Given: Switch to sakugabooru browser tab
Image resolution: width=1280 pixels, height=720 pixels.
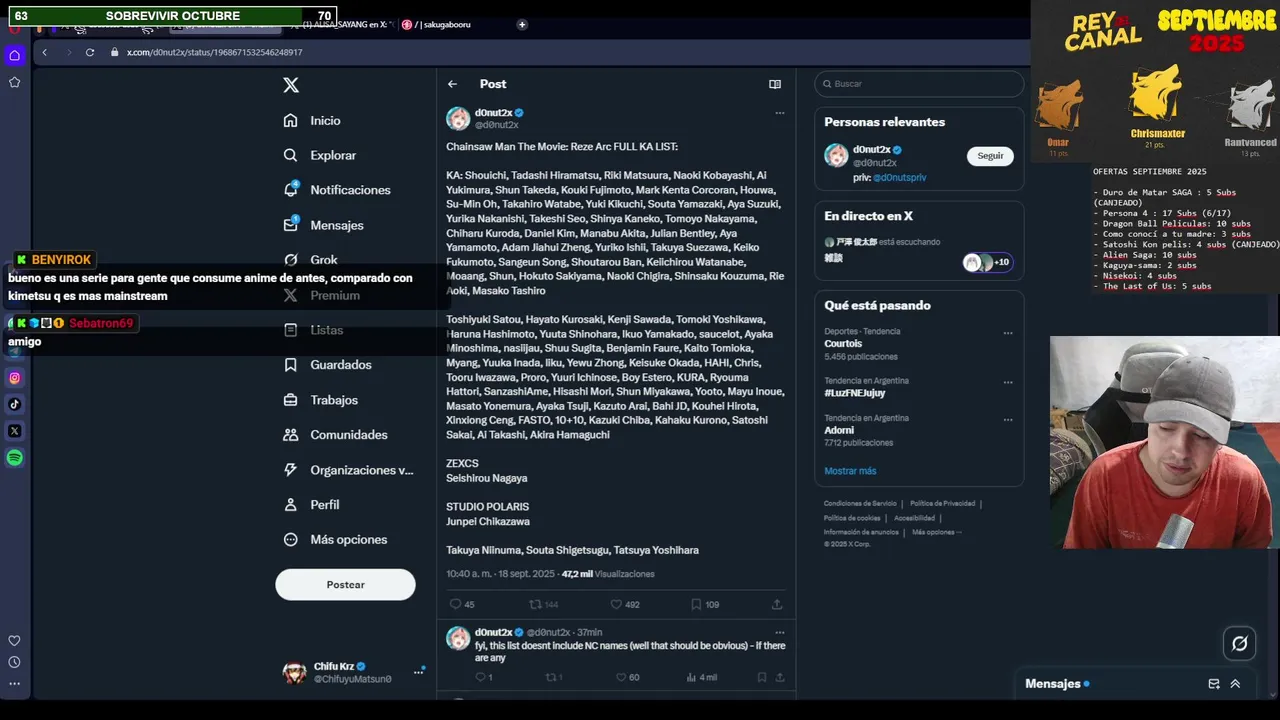Looking at the screenshot, I should click(437, 24).
